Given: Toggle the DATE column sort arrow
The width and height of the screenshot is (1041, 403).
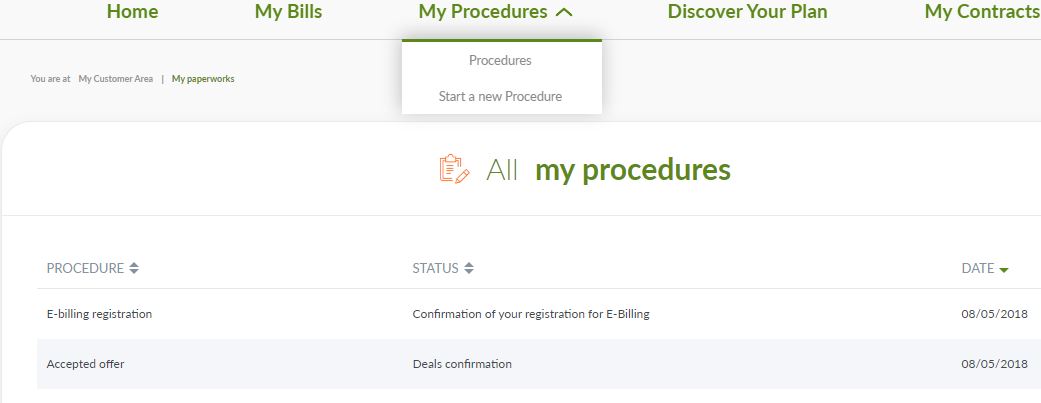Looking at the screenshot, I should (1003, 269).
